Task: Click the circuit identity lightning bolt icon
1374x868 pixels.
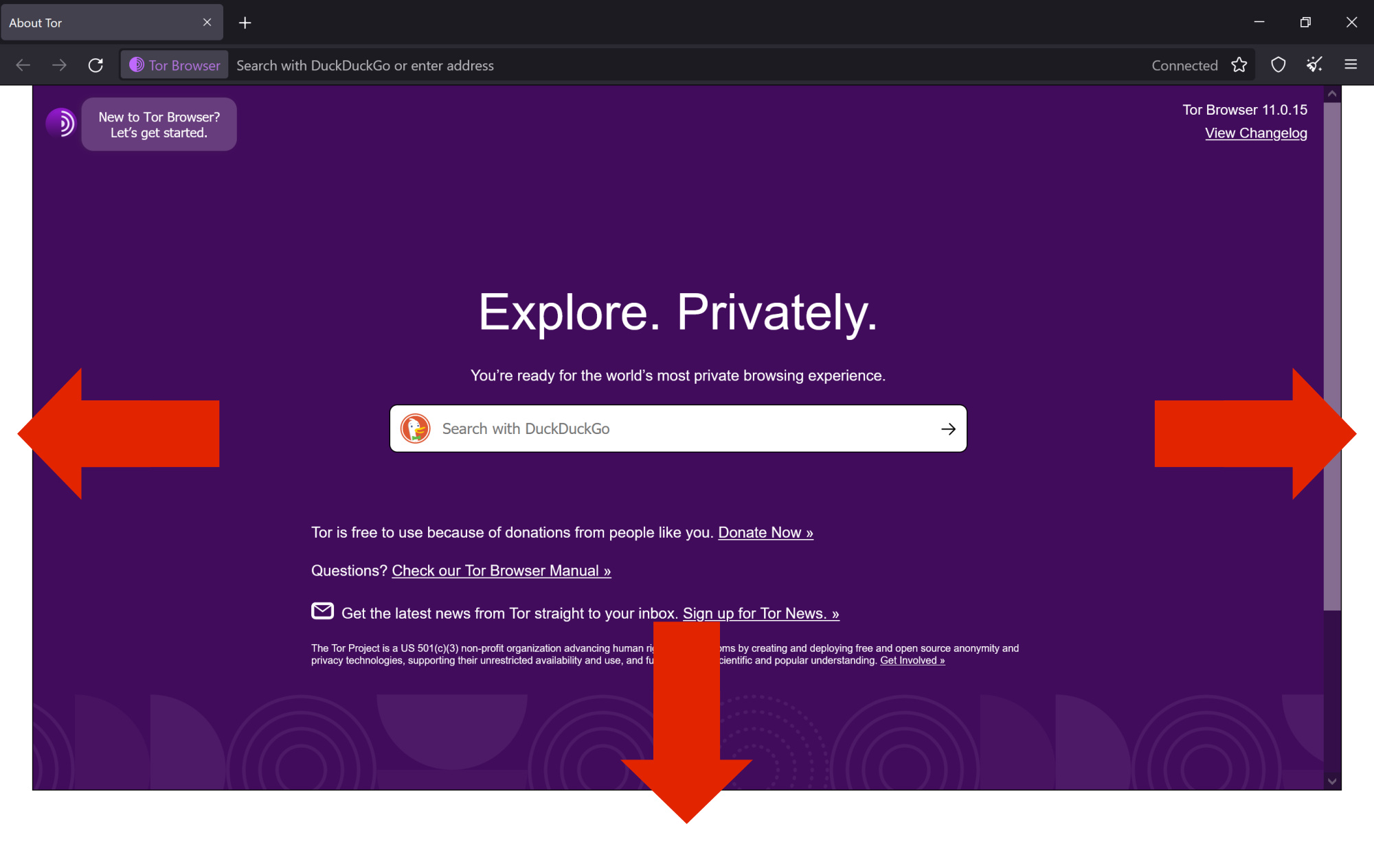Action: coord(1313,65)
